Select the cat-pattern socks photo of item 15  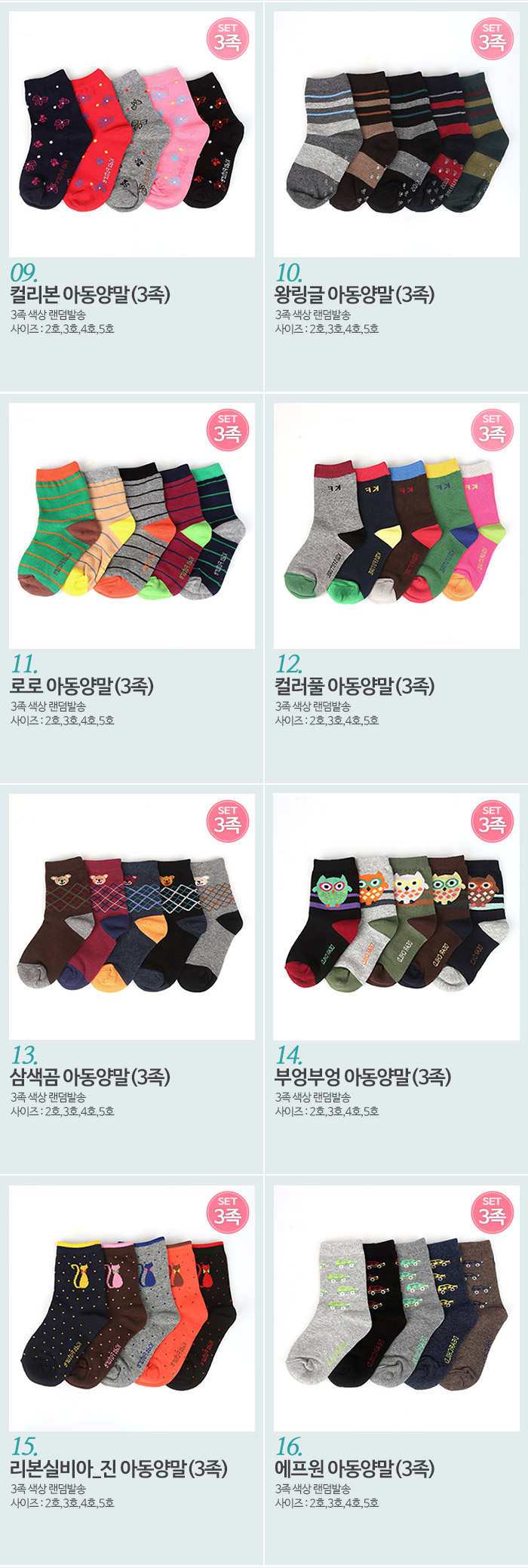point(132,1308)
